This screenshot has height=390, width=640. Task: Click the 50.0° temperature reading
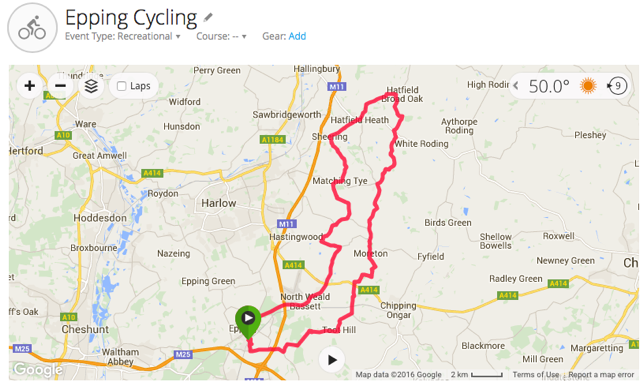coord(549,86)
